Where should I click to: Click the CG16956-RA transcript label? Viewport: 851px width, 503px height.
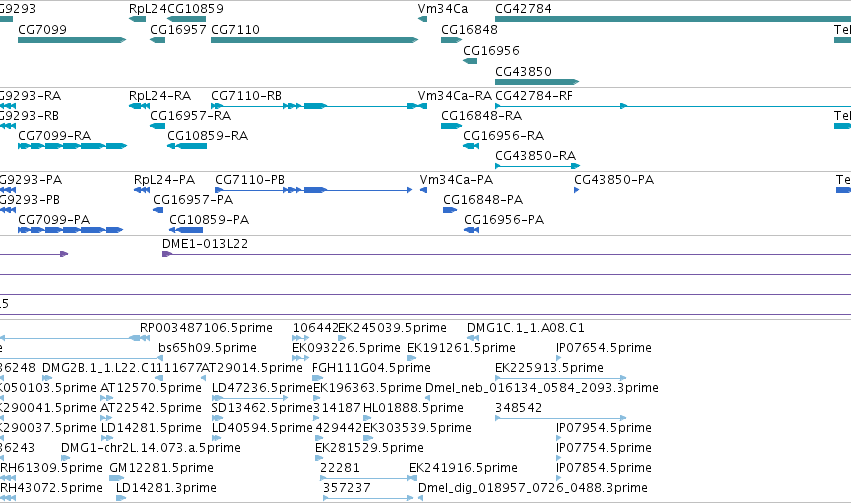click(504, 136)
